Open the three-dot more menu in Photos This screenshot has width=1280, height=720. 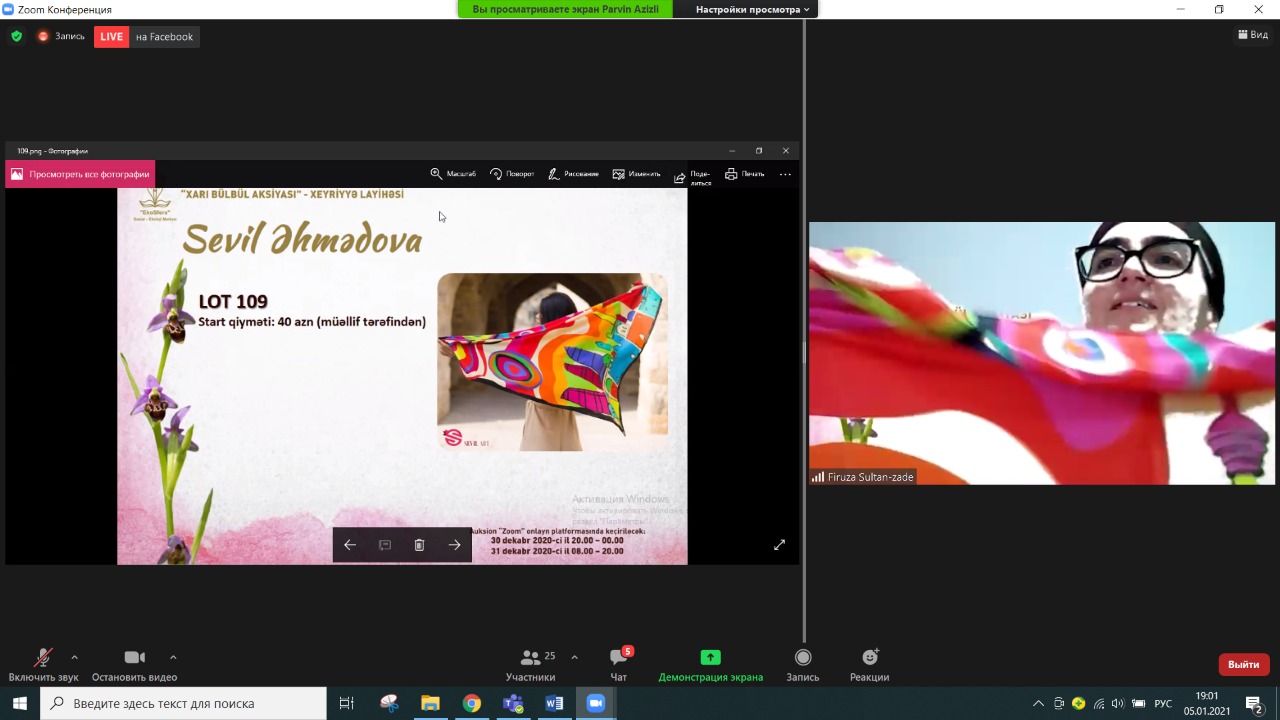(785, 174)
